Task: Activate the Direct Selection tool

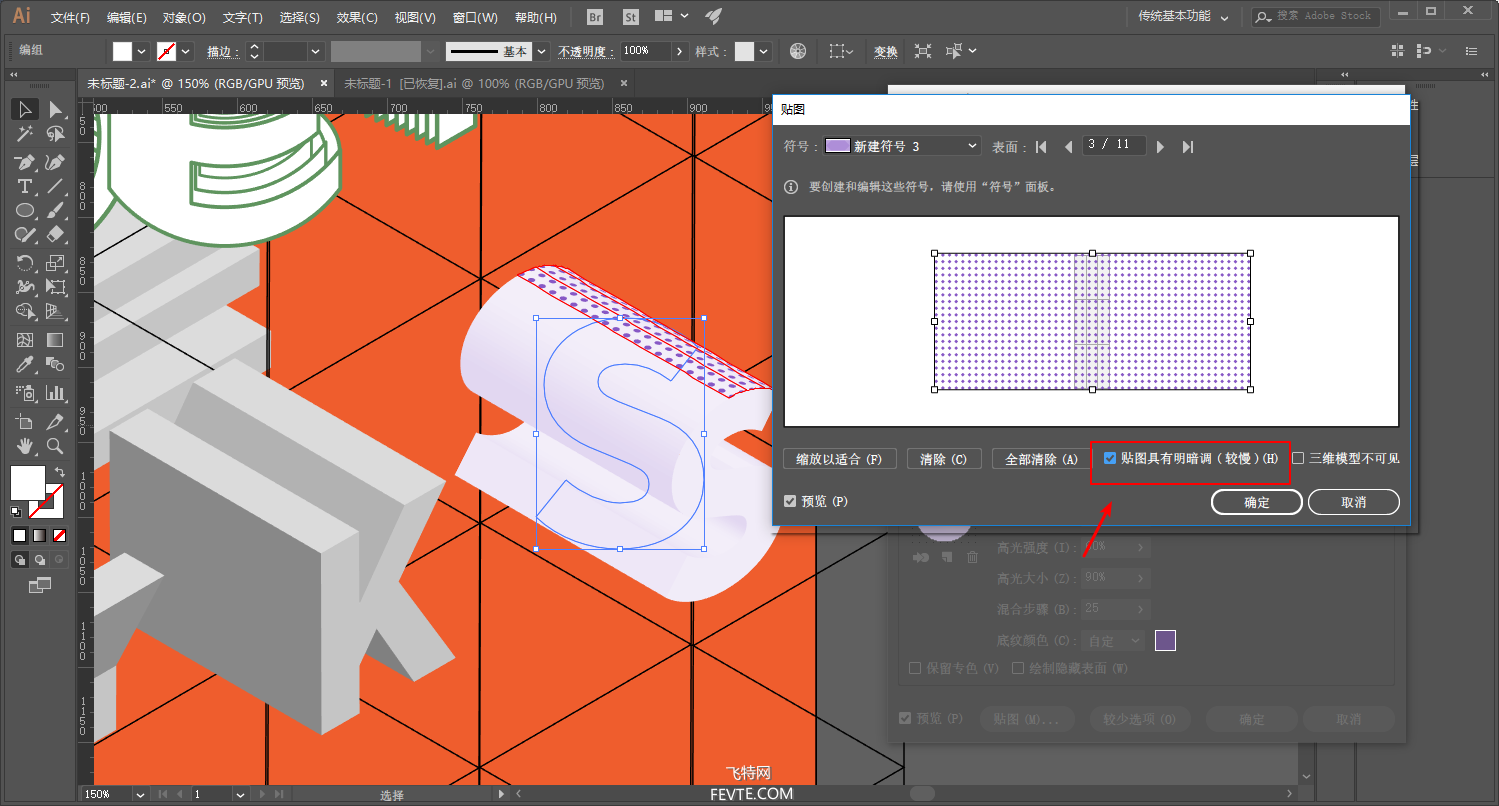Action: (56, 109)
